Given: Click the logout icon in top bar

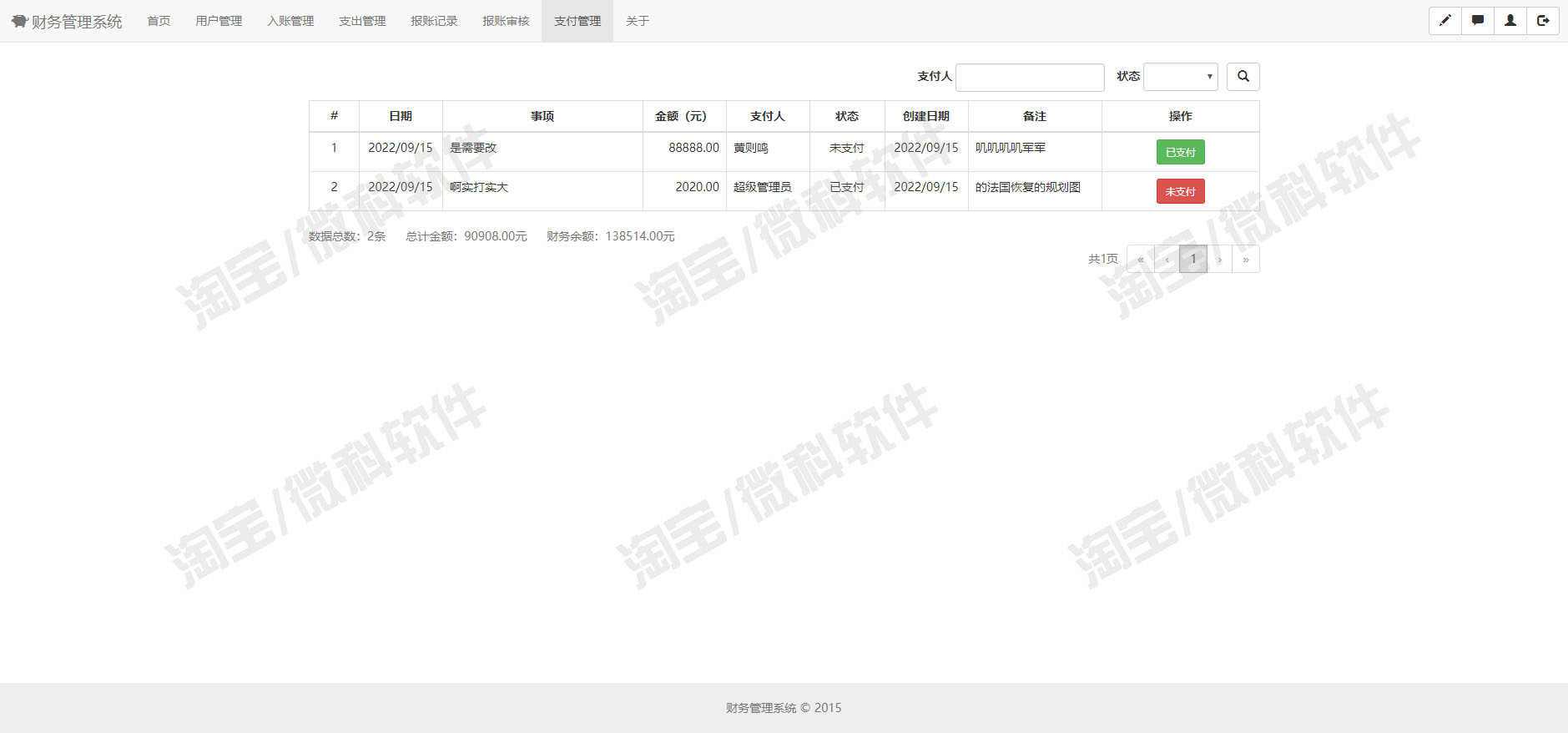Looking at the screenshot, I should click(1543, 21).
